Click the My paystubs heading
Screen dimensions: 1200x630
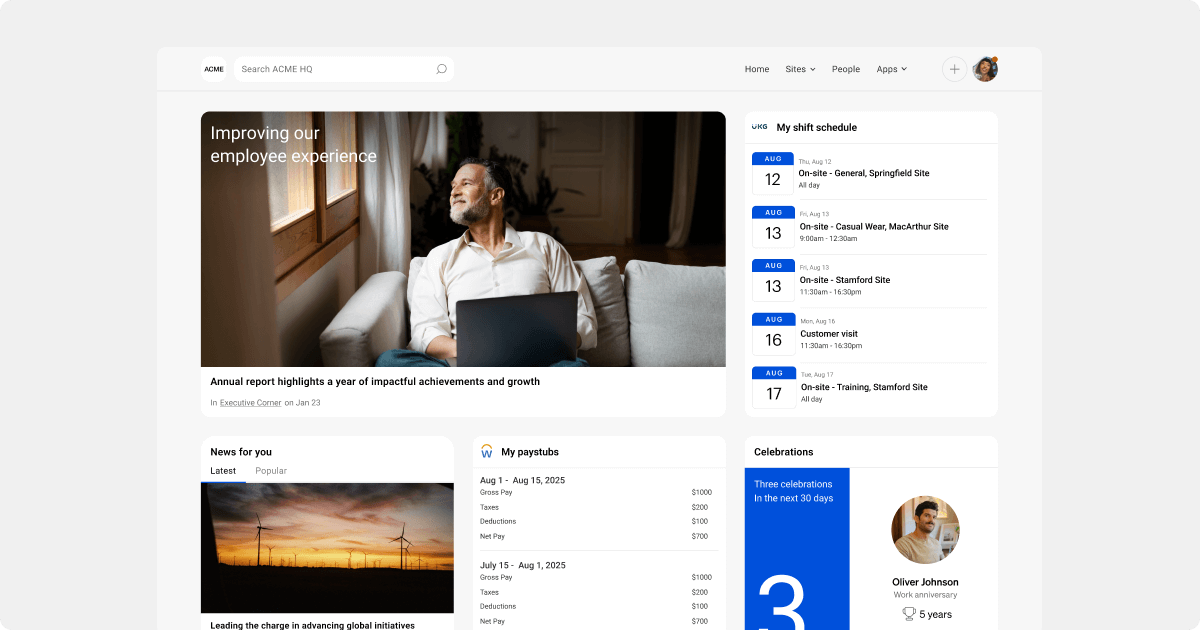[x=530, y=452]
